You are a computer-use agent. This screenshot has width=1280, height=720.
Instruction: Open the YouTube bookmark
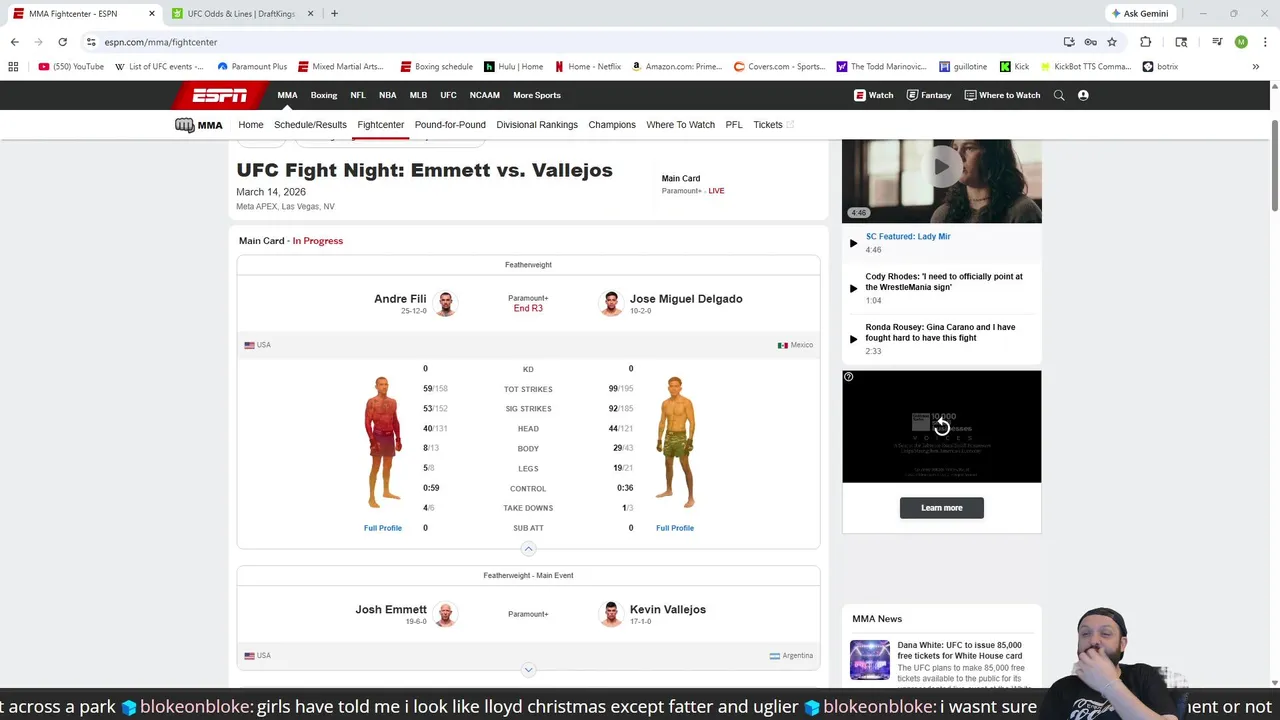point(71,67)
